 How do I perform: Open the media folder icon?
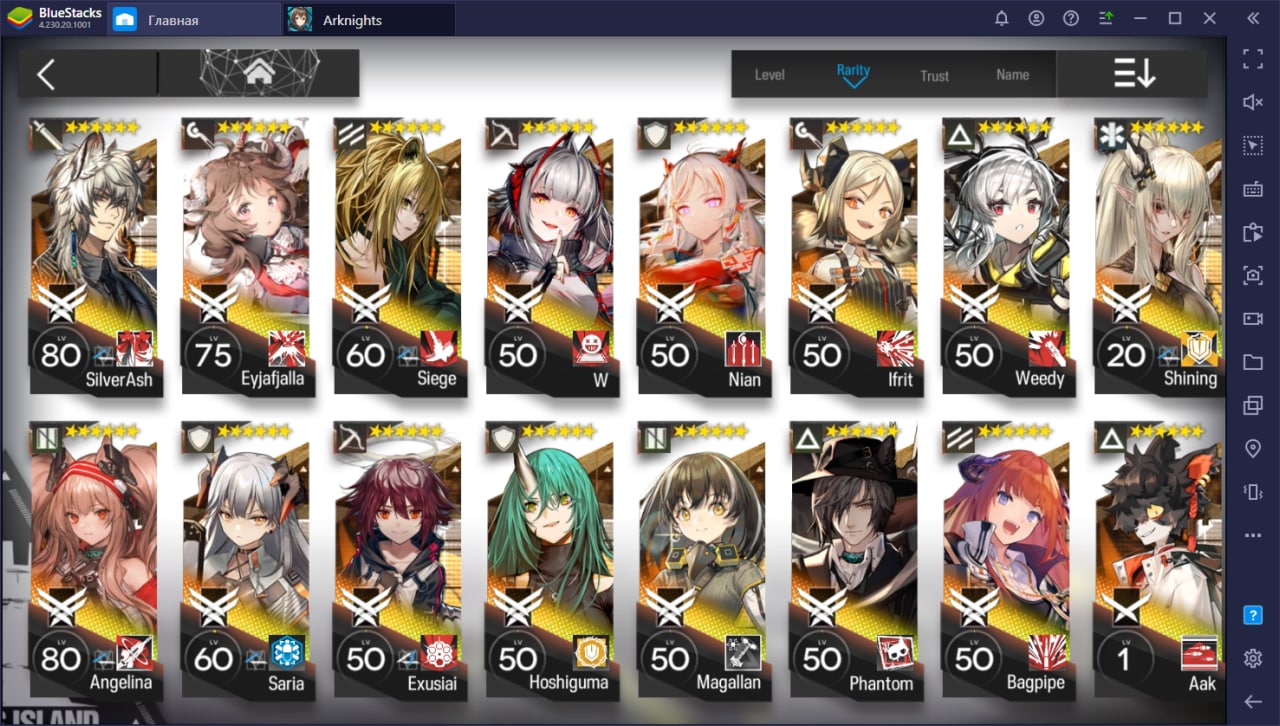1252,362
